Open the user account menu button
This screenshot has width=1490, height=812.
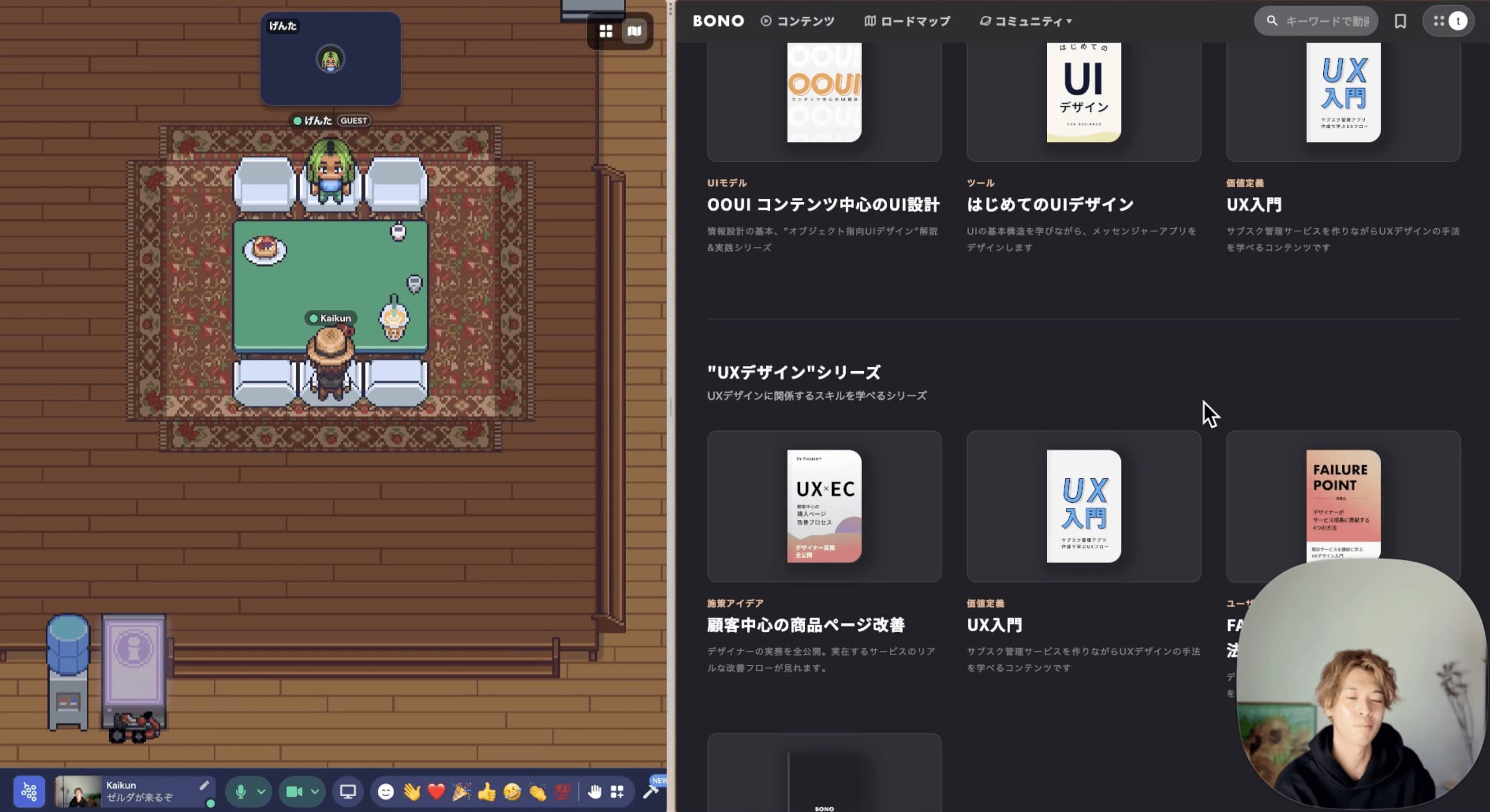(x=1448, y=21)
